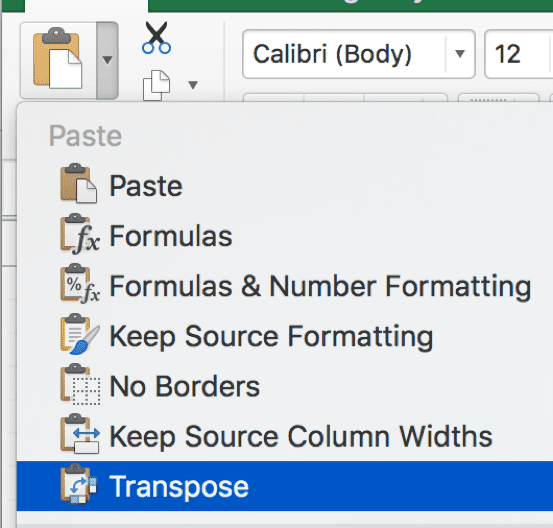Viewport: 553px width, 528px height.
Task: Expand the Copy options arrow
Action: 193,85
